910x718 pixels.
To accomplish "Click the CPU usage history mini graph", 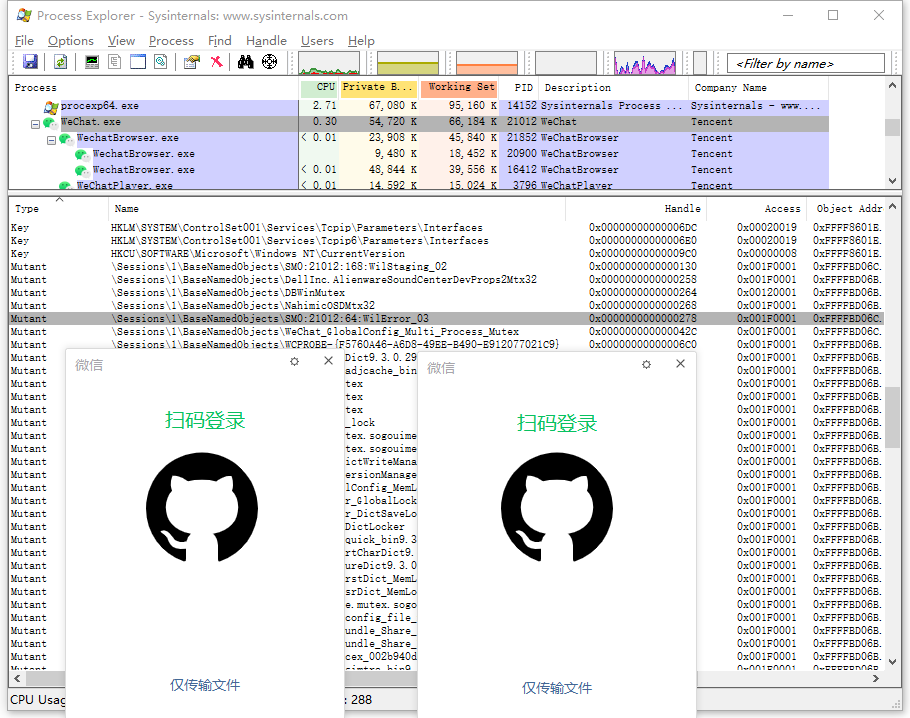I will click(x=328, y=62).
